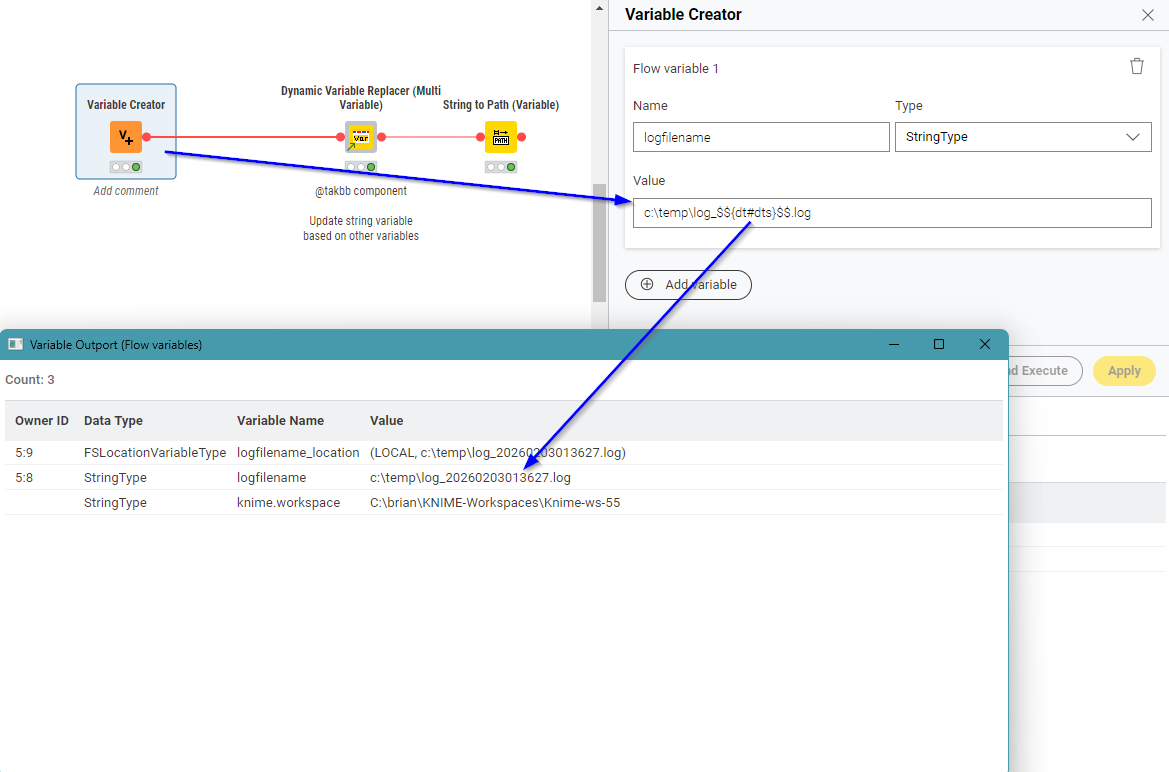This screenshot has width=1169, height=772.
Task: Select the knime.workspace variable row
Action: (500, 503)
